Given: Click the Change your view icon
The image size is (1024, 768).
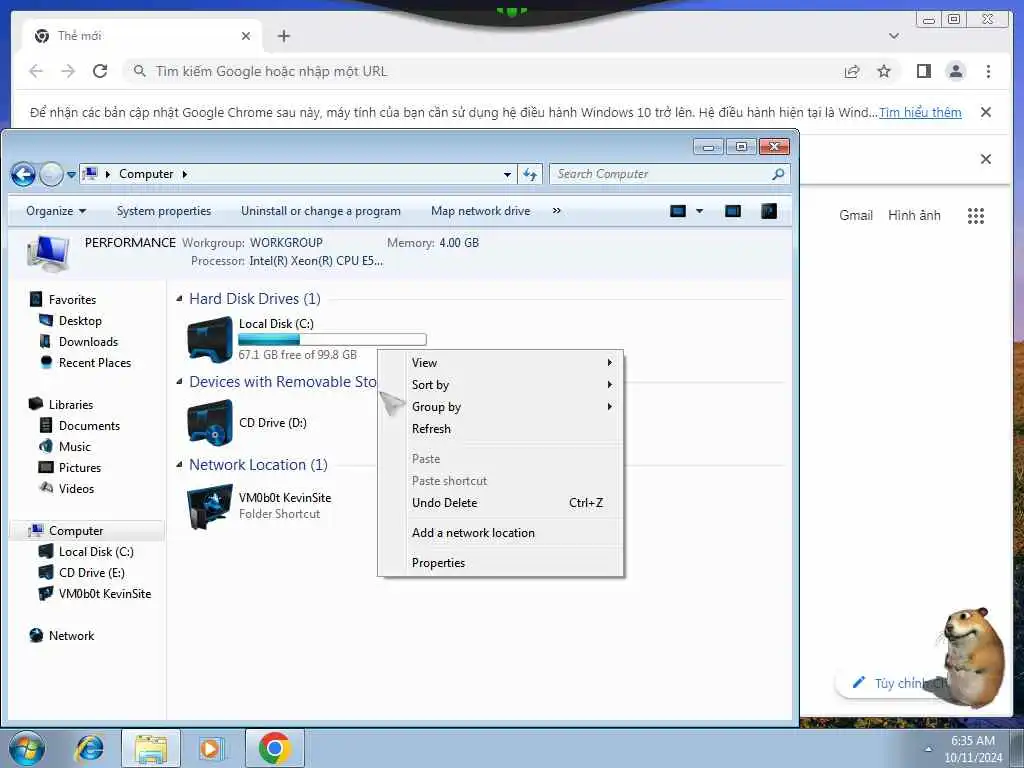Looking at the screenshot, I should pyautogui.click(x=678, y=211).
